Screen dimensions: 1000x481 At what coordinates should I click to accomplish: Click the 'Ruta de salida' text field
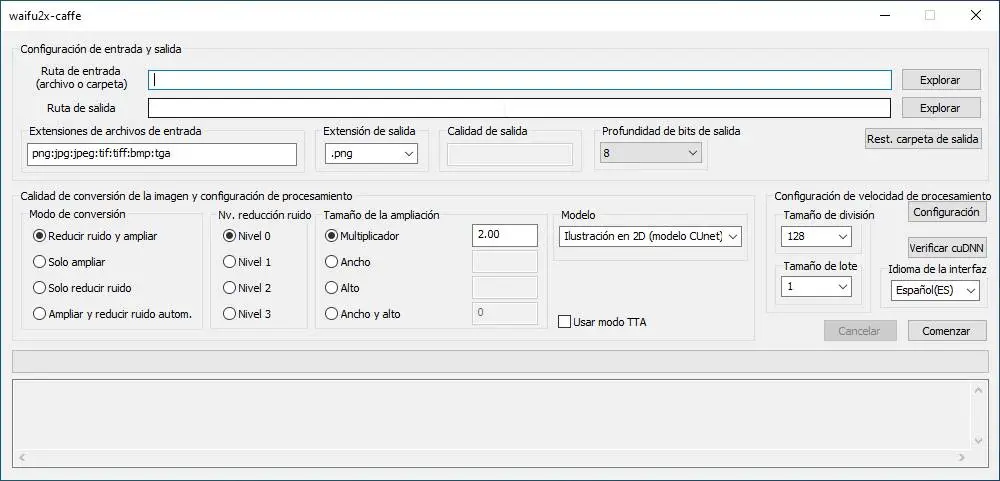coord(519,108)
